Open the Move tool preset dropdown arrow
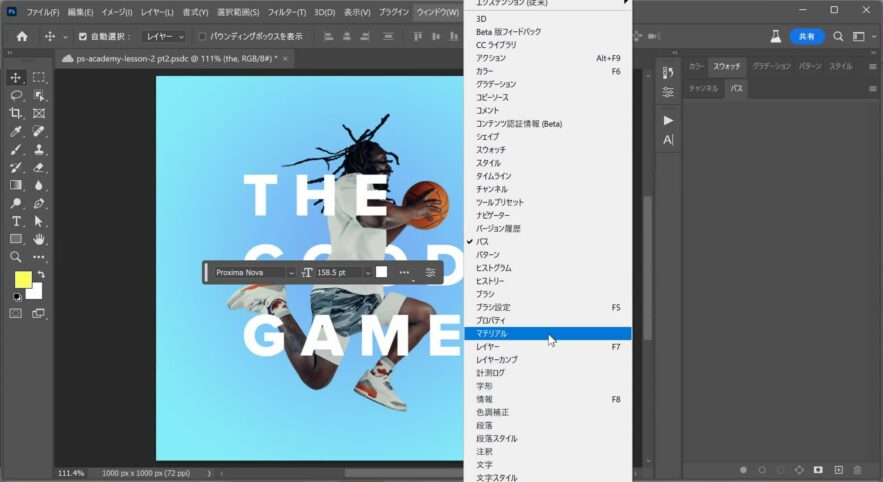Viewport: 883px width, 482px height. click(x=65, y=37)
